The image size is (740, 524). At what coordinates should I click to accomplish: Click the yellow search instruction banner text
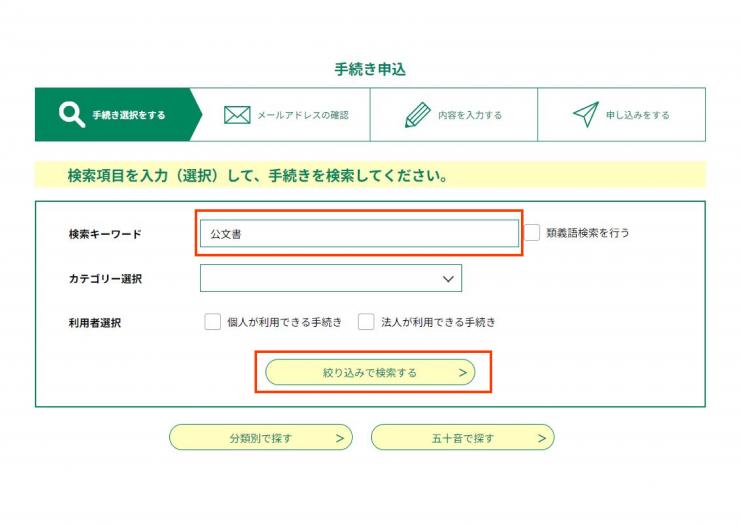click(x=258, y=176)
